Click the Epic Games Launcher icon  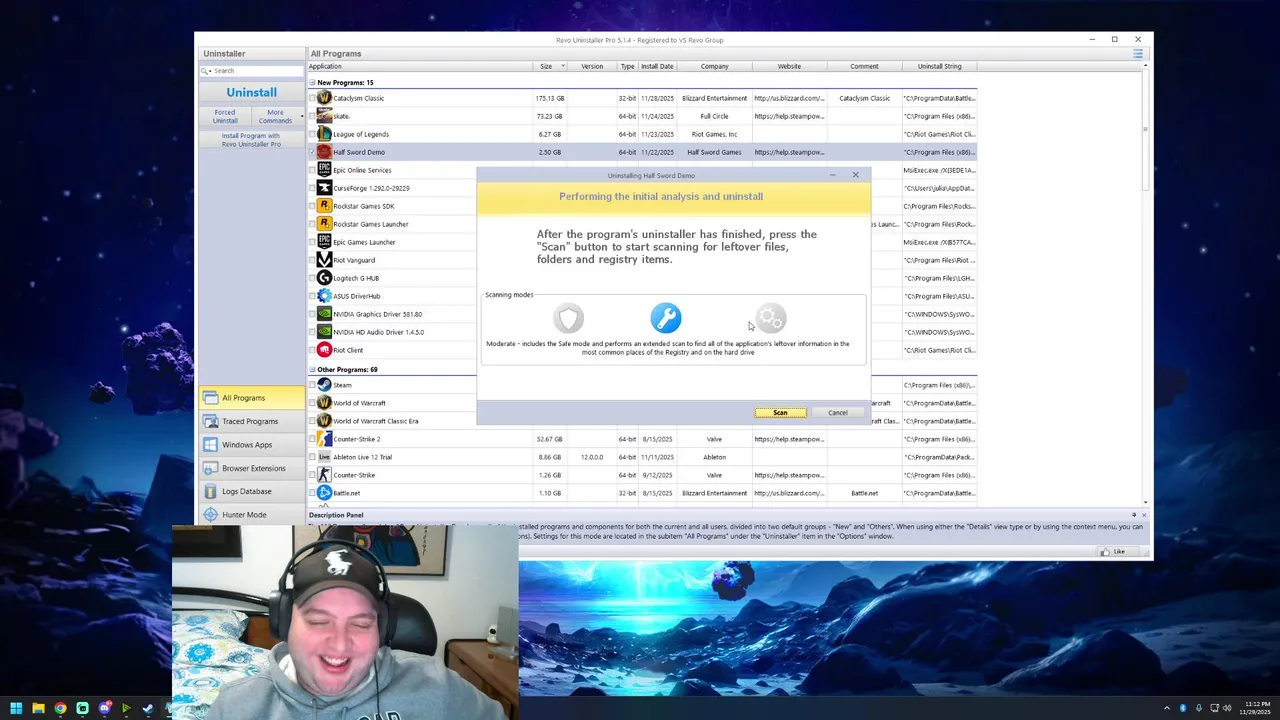[324, 242]
